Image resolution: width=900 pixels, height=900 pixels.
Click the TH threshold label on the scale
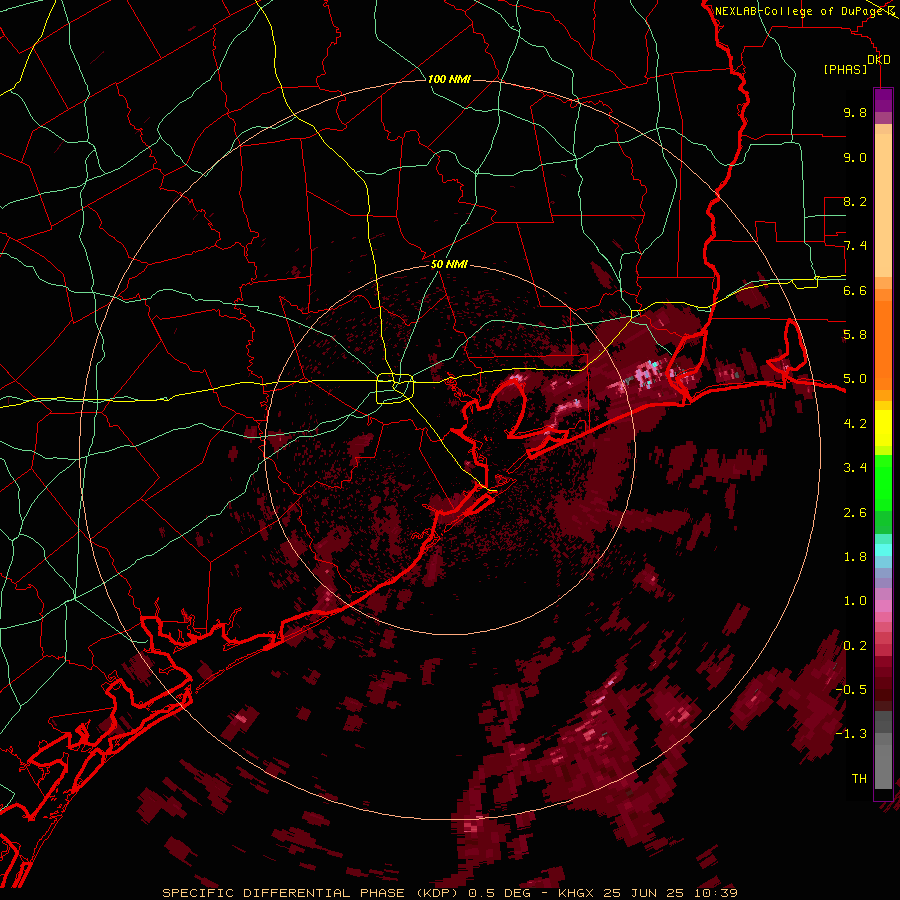point(859,779)
